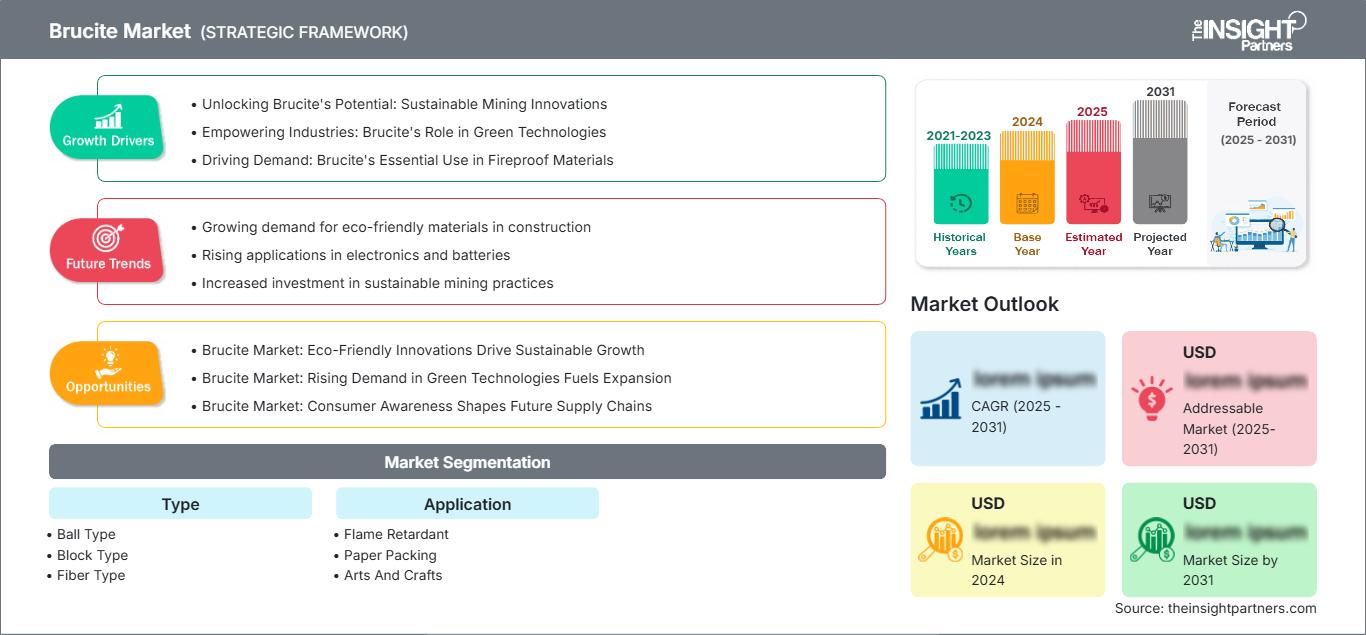Click the Future Trends target icon
The height and width of the screenshot is (635, 1366).
coord(106,239)
